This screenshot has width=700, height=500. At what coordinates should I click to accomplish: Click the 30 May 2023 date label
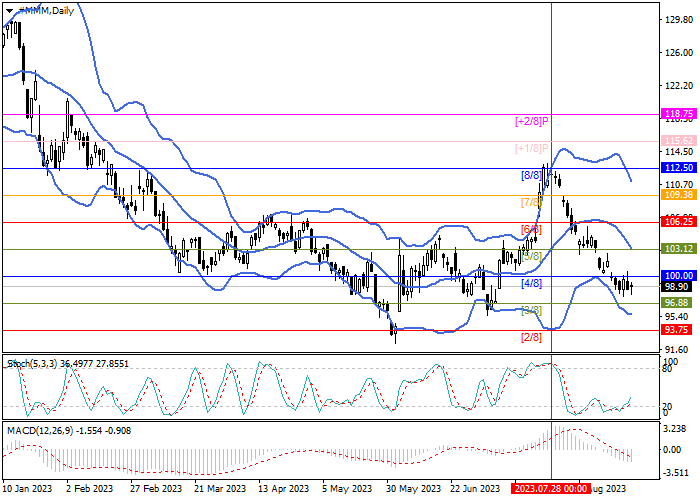[x=413, y=488]
